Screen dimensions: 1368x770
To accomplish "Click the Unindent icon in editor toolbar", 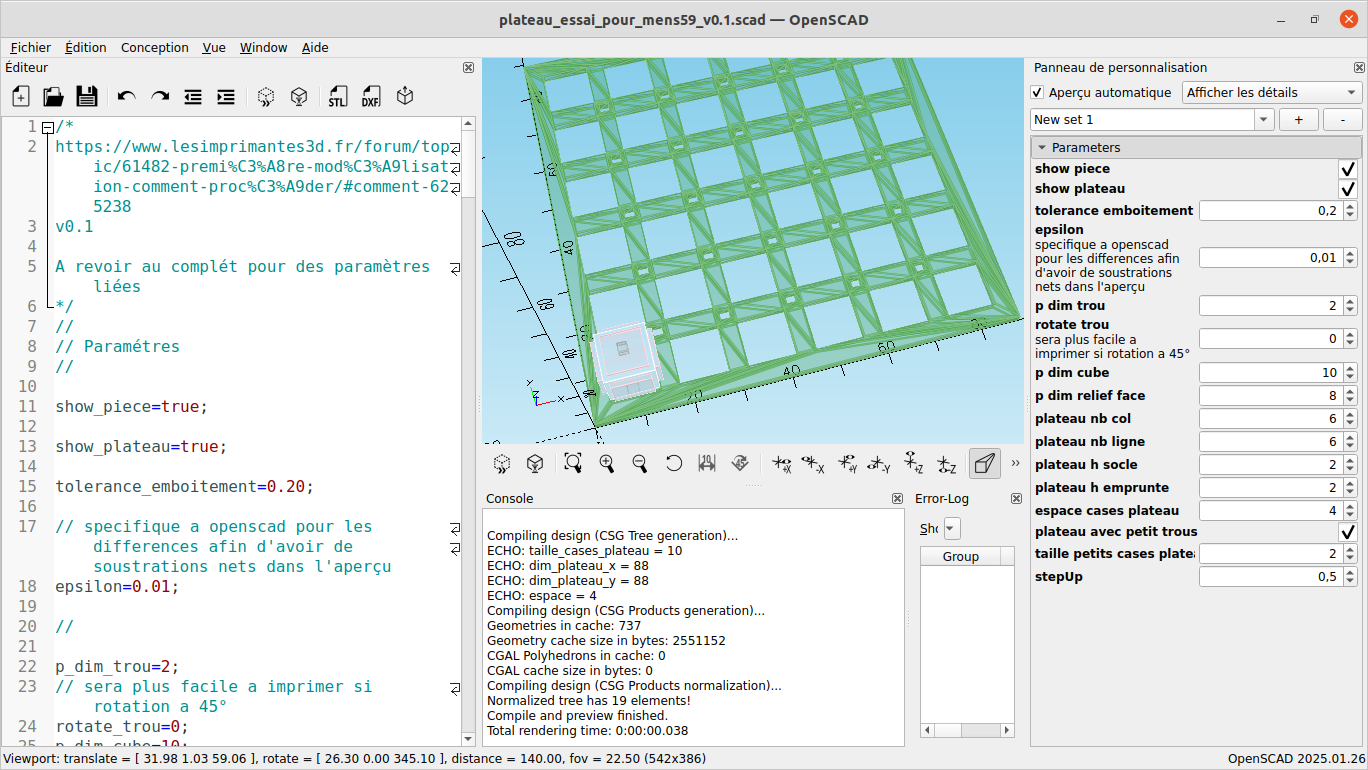I will (193, 97).
